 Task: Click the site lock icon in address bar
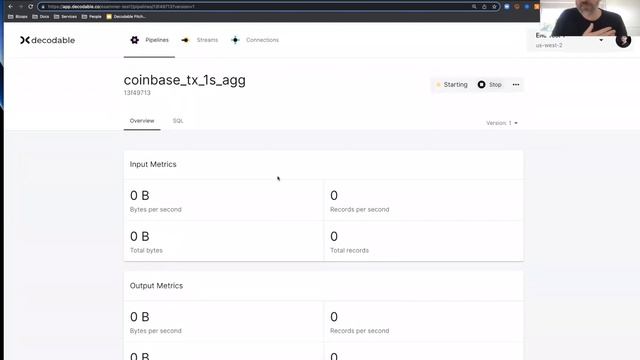(43, 7)
